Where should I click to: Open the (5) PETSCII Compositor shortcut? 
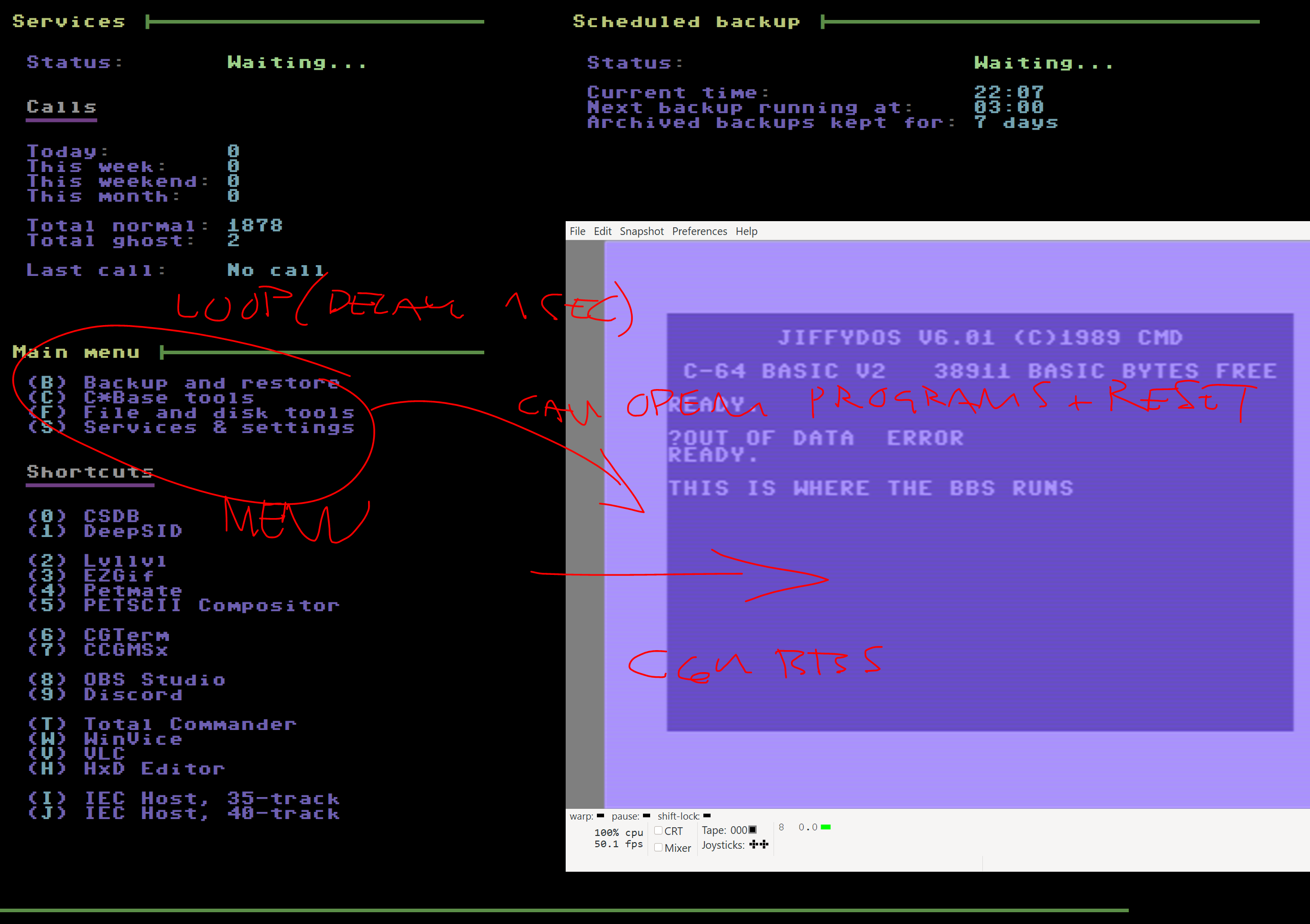(x=184, y=606)
